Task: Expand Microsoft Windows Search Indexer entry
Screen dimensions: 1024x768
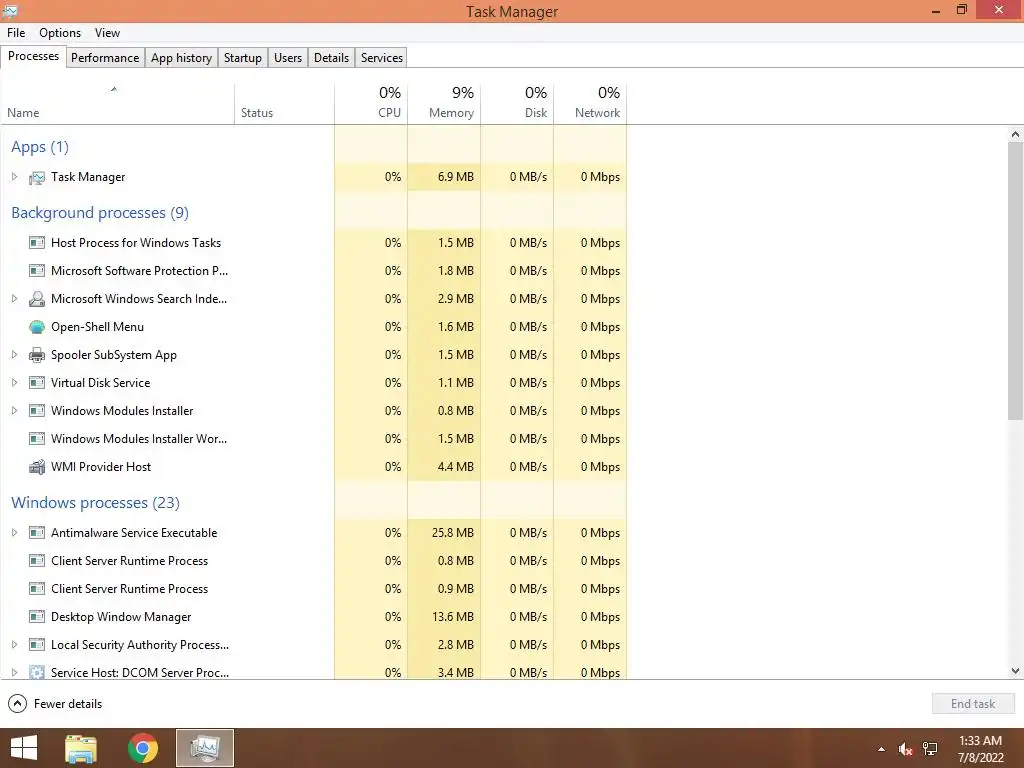Action: click(x=14, y=299)
